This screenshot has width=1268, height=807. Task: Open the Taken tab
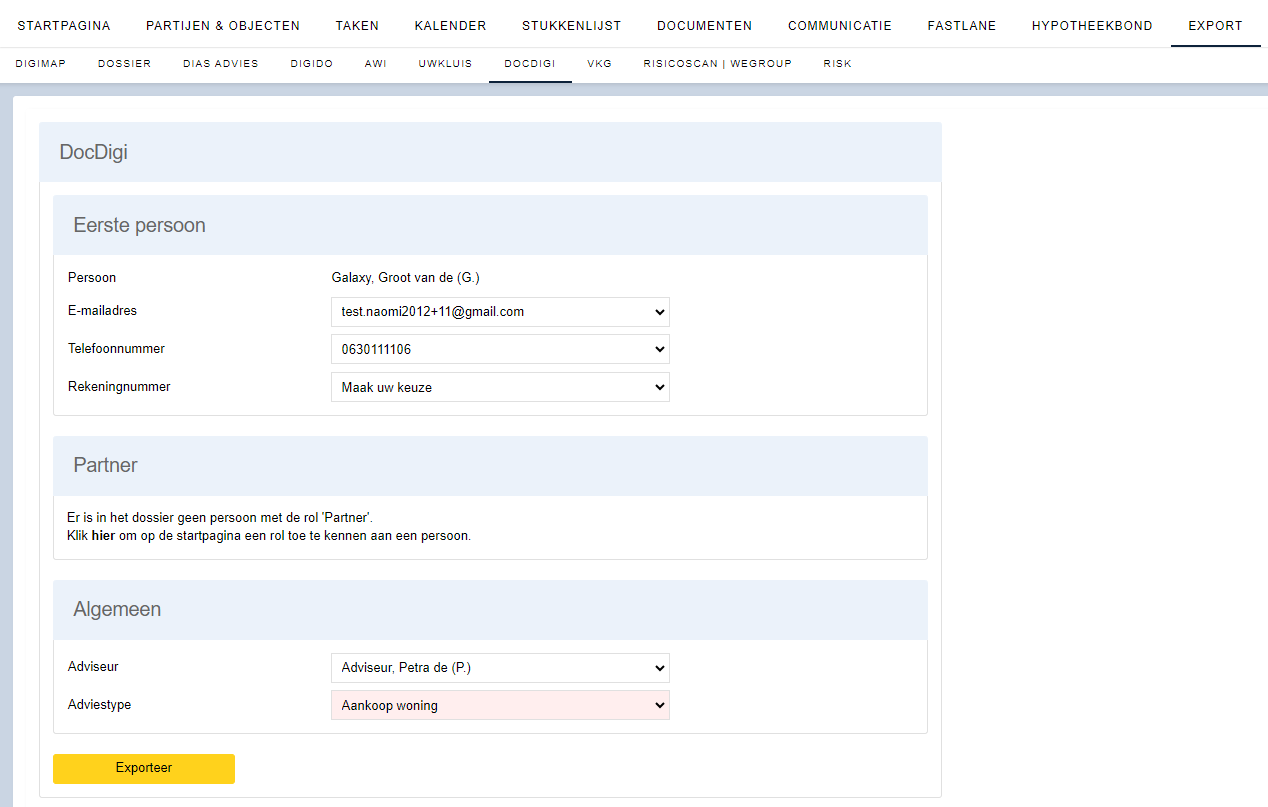coord(357,26)
